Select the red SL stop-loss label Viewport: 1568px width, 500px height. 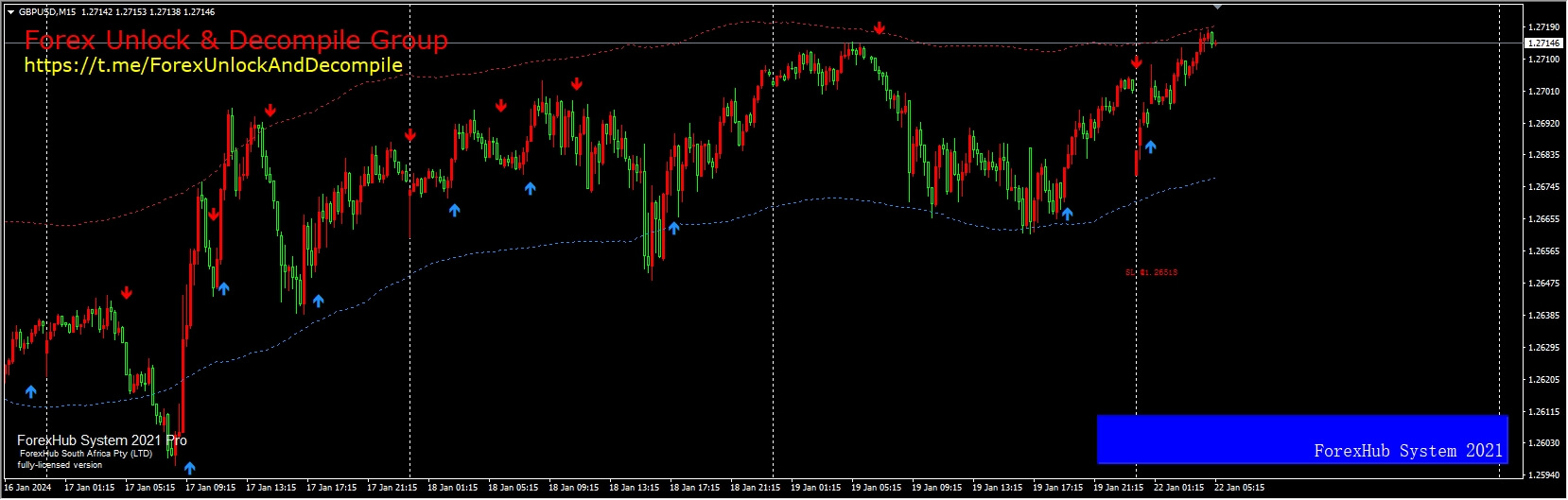click(1151, 272)
